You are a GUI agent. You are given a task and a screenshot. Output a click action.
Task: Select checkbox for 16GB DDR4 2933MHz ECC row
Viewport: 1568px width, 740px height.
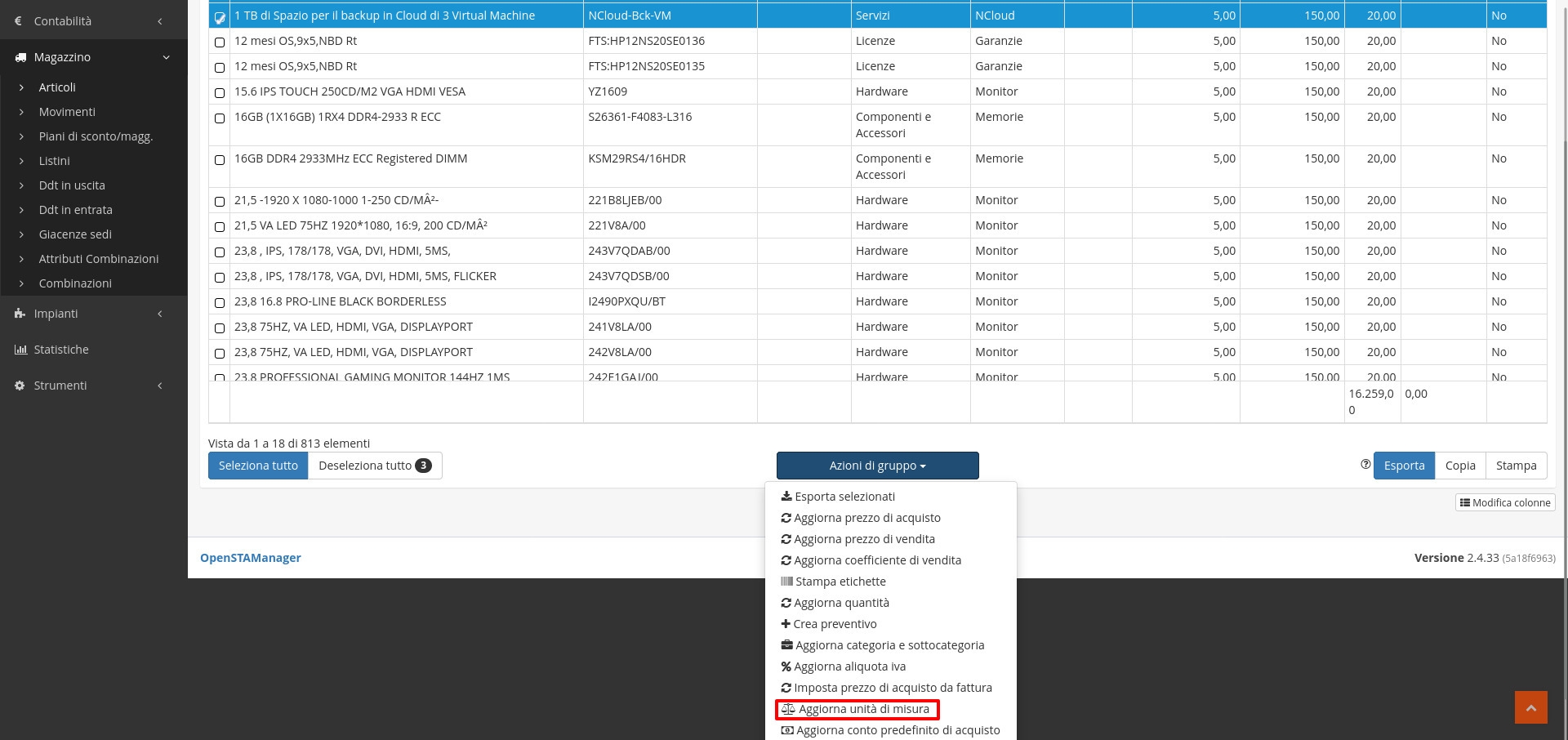[220, 160]
